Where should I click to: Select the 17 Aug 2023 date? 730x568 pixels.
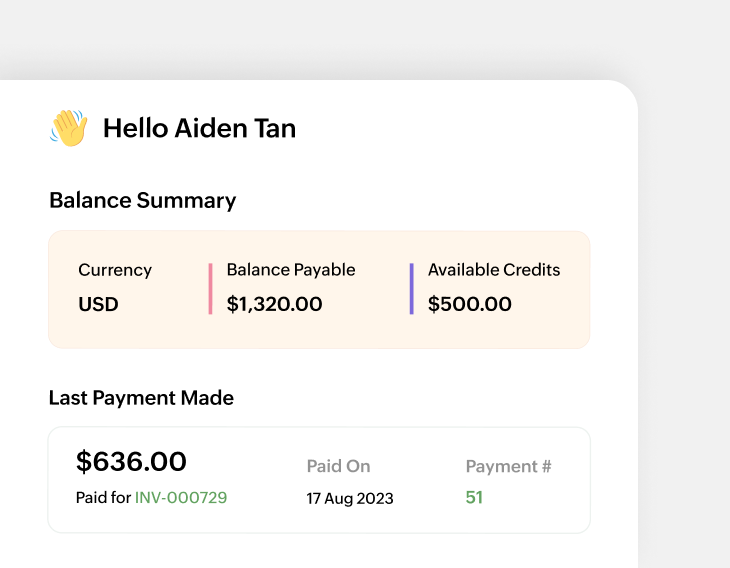350,498
